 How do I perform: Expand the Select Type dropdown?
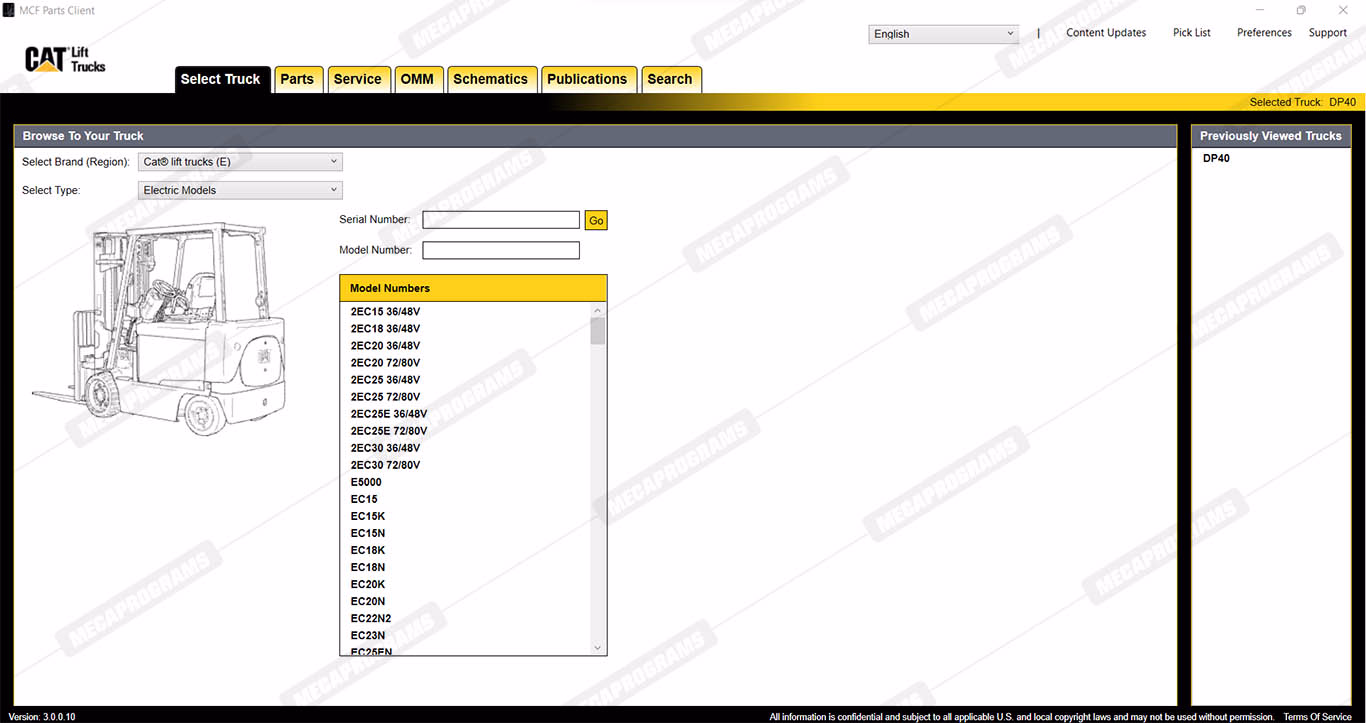pos(240,190)
